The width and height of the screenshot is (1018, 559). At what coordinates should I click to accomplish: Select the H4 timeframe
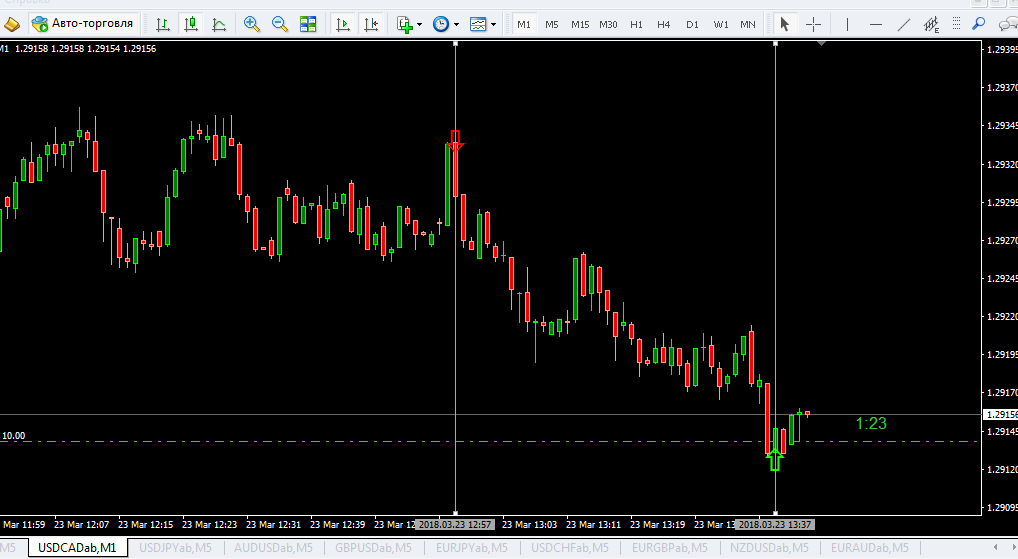[x=664, y=25]
